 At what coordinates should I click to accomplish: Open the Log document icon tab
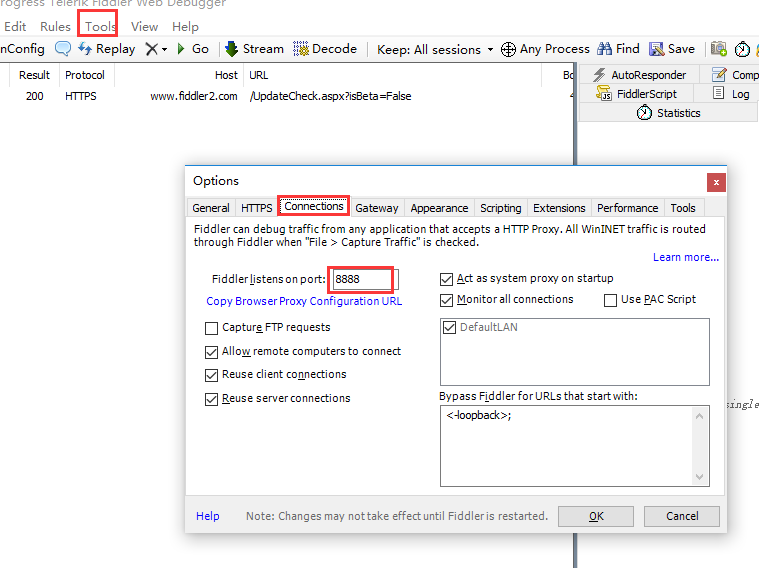[718, 93]
